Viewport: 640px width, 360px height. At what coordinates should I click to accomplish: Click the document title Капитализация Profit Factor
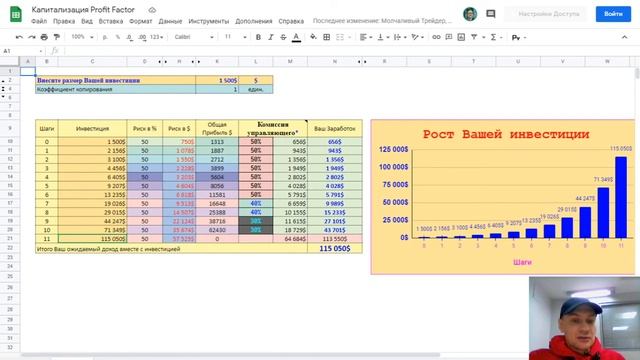pos(83,10)
